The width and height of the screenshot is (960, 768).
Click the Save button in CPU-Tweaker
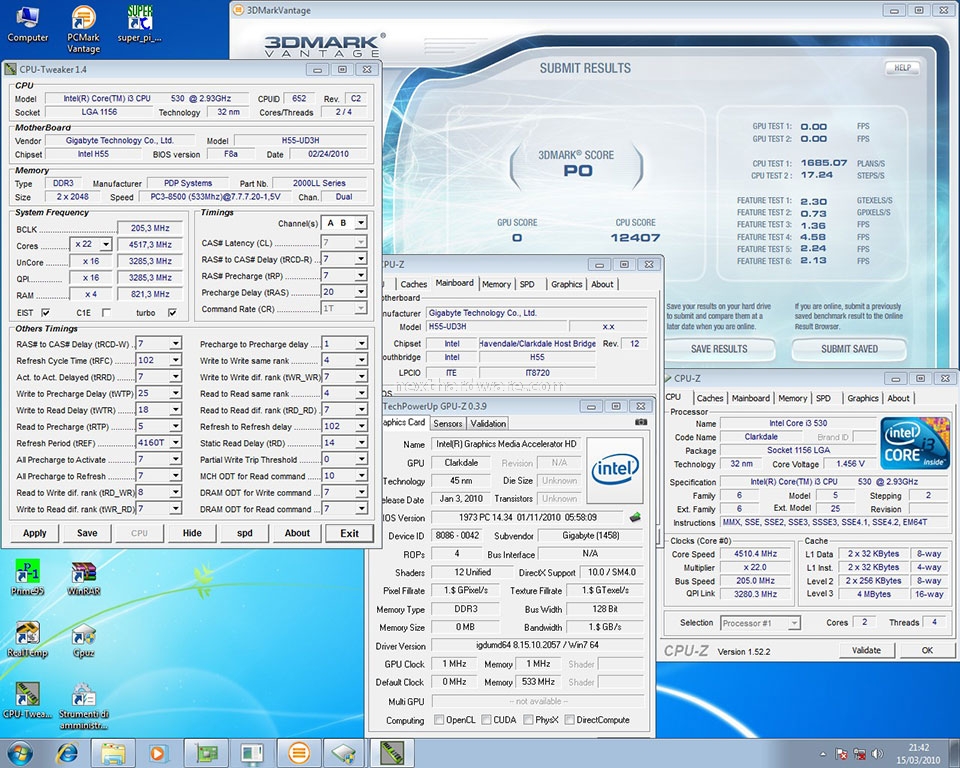coord(87,533)
